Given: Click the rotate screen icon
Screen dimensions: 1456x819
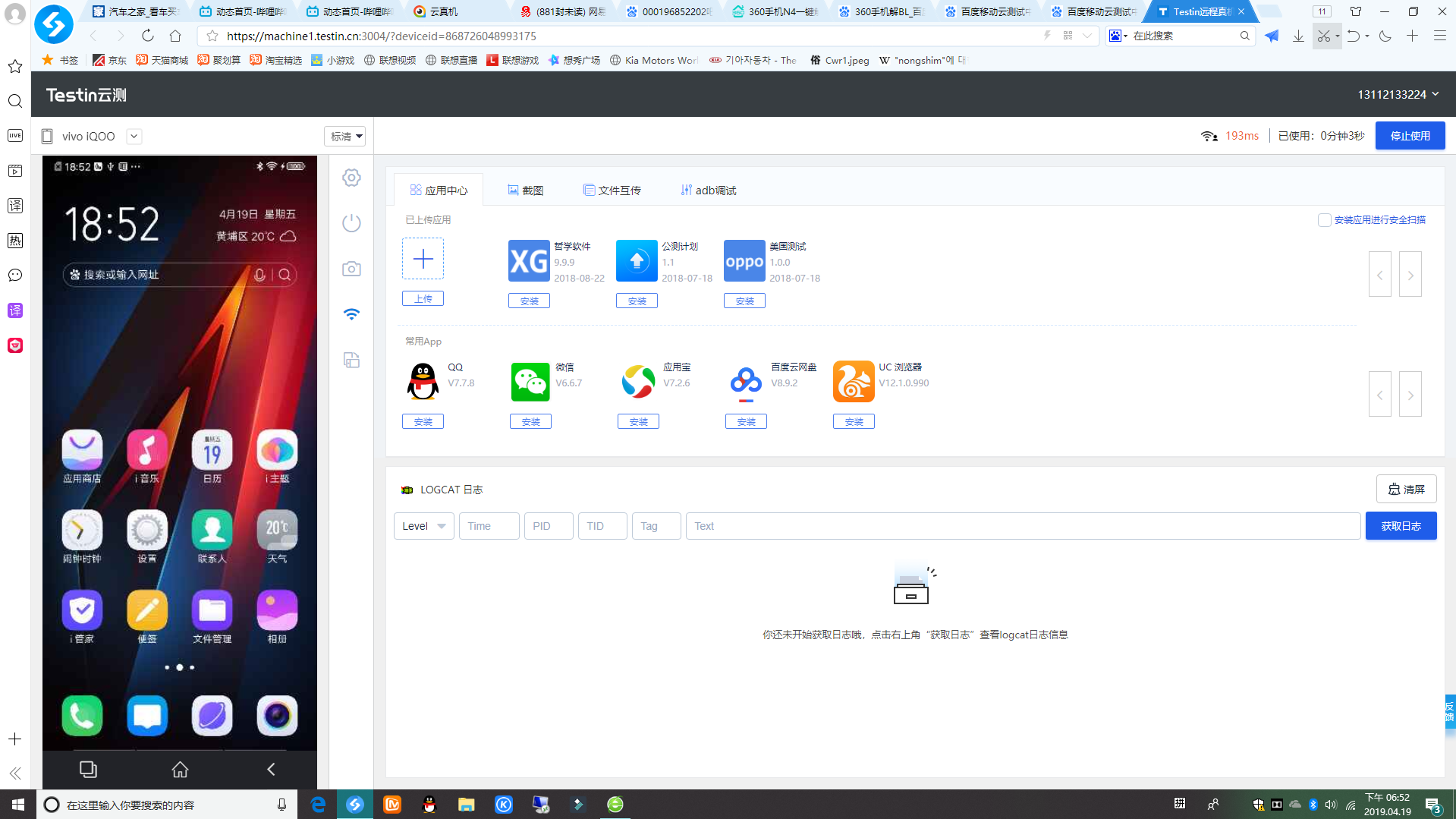Looking at the screenshot, I should pyautogui.click(x=351, y=360).
